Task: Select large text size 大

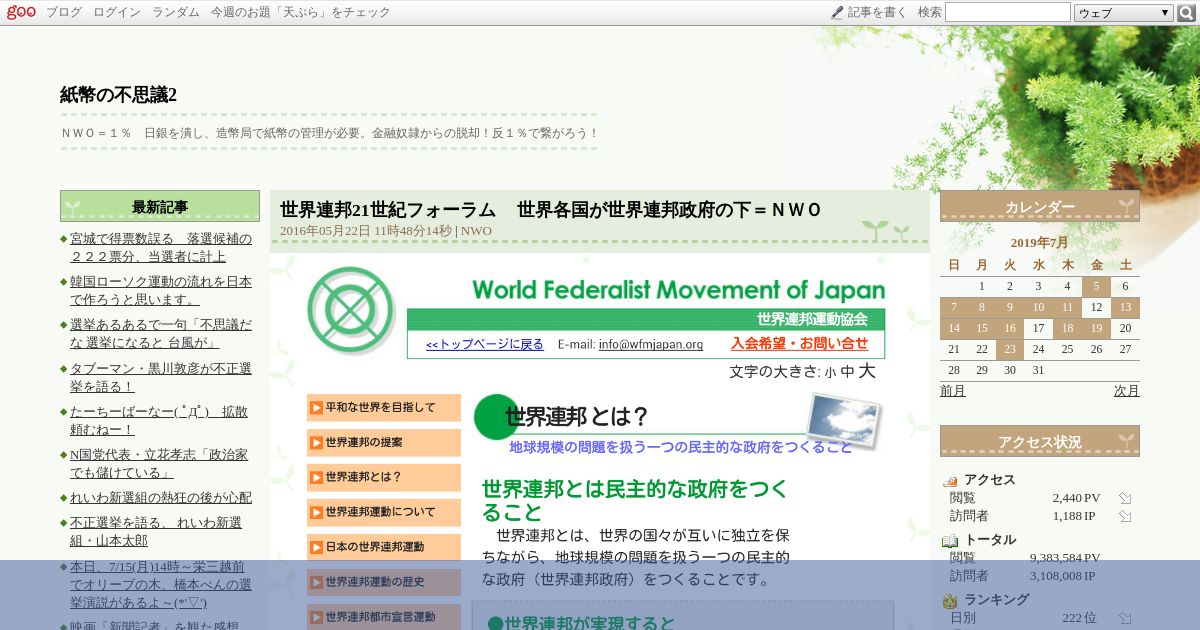Action: pos(867,371)
